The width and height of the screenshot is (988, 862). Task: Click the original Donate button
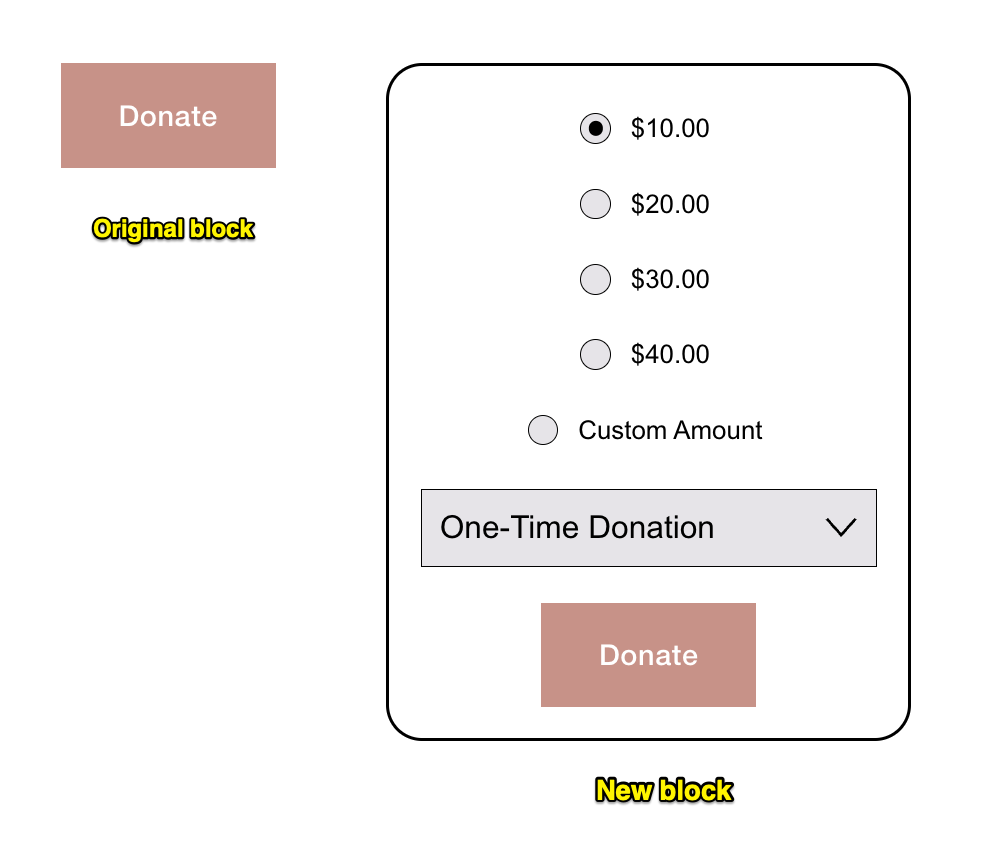pos(168,116)
